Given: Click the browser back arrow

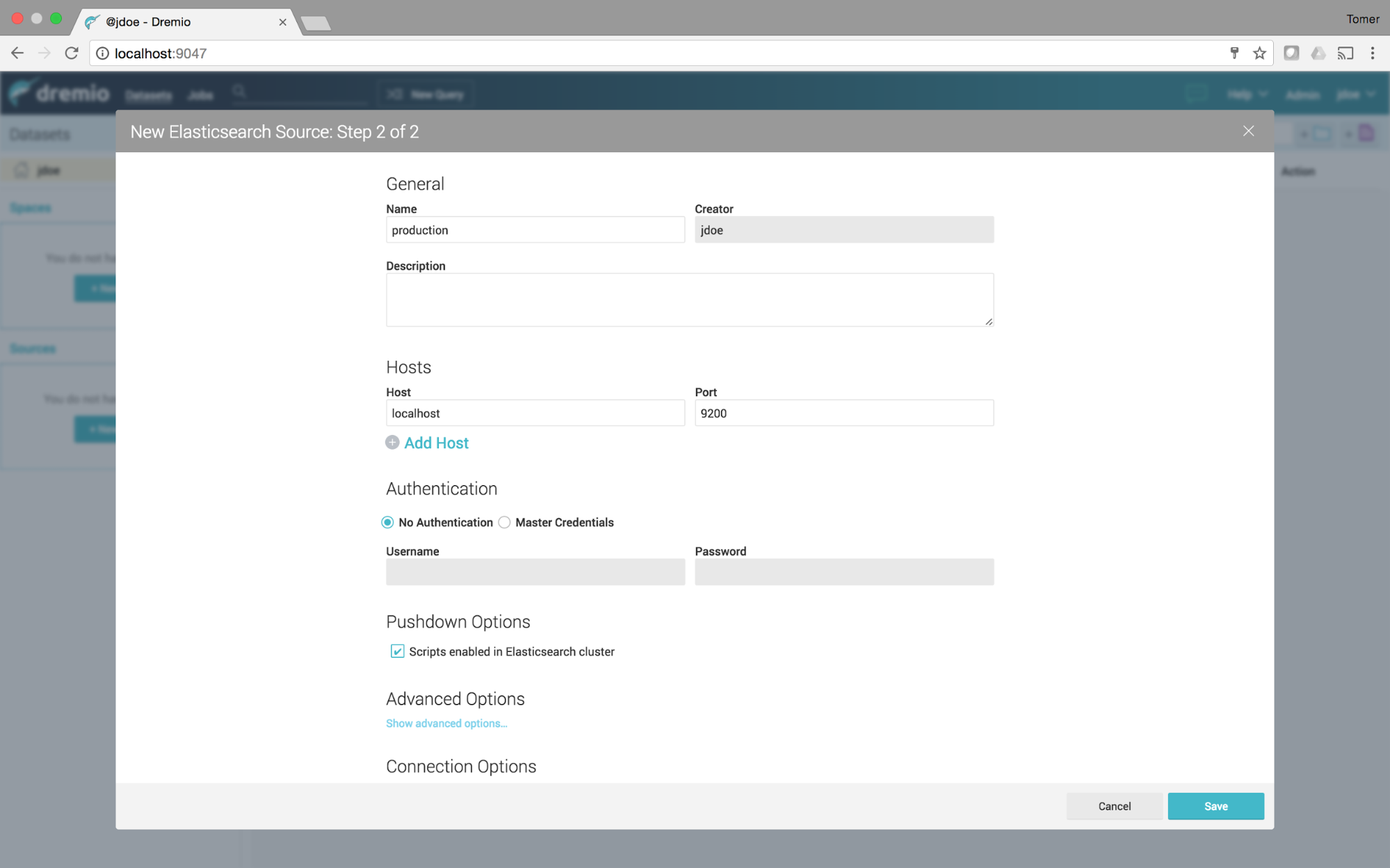Looking at the screenshot, I should 17,54.
